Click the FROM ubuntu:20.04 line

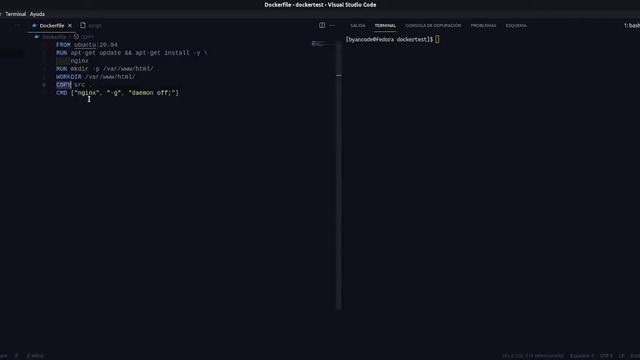87,45
